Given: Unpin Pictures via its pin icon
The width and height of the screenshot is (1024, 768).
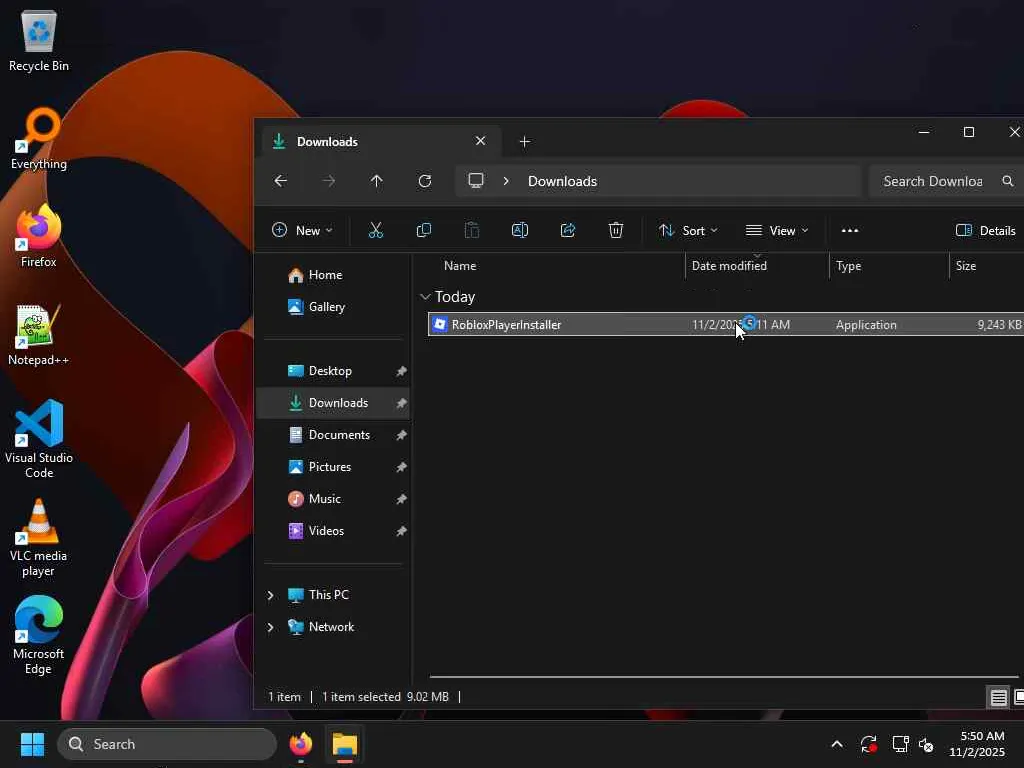Looking at the screenshot, I should click(x=401, y=467).
